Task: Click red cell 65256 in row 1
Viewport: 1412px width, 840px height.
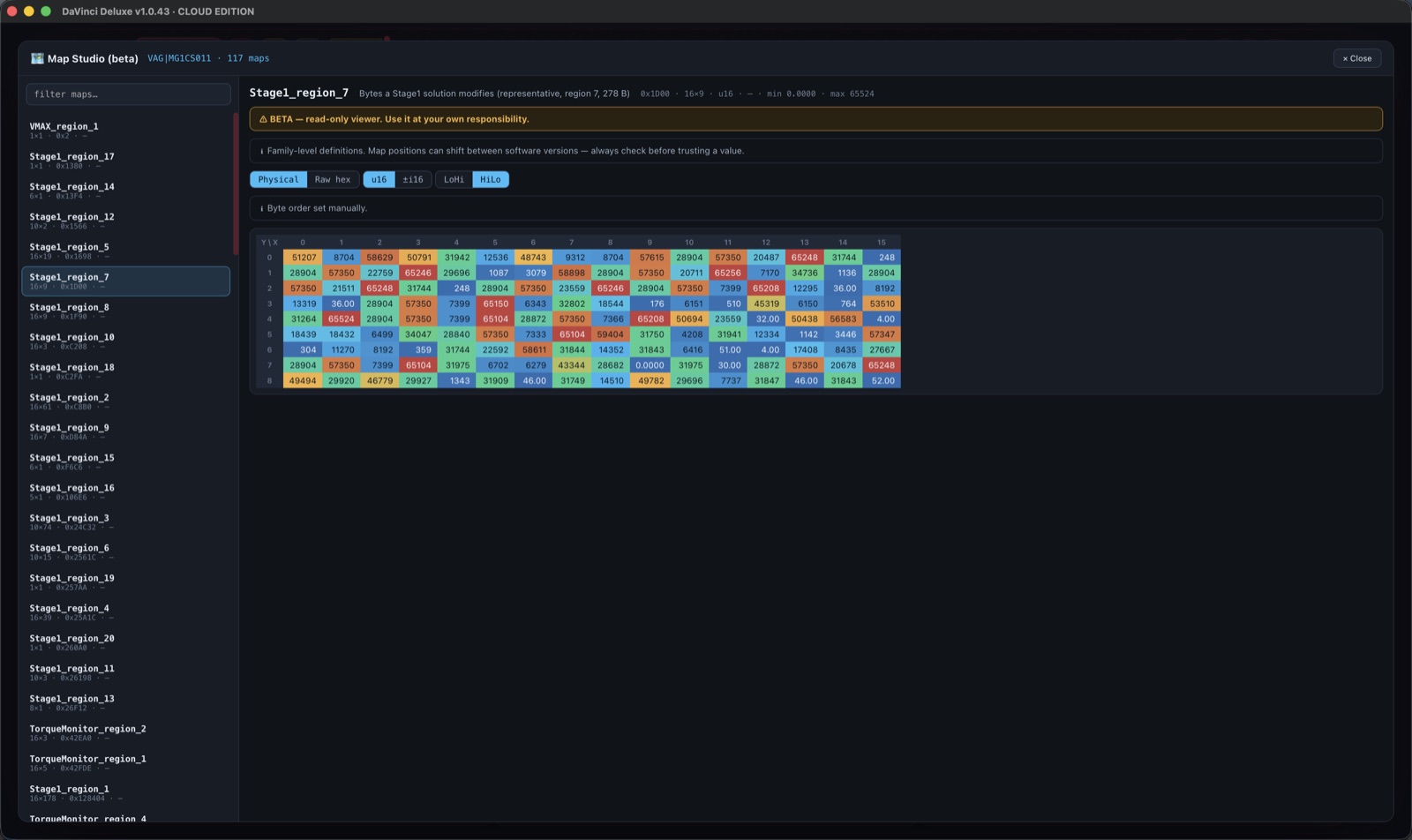Action: tap(727, 274)
